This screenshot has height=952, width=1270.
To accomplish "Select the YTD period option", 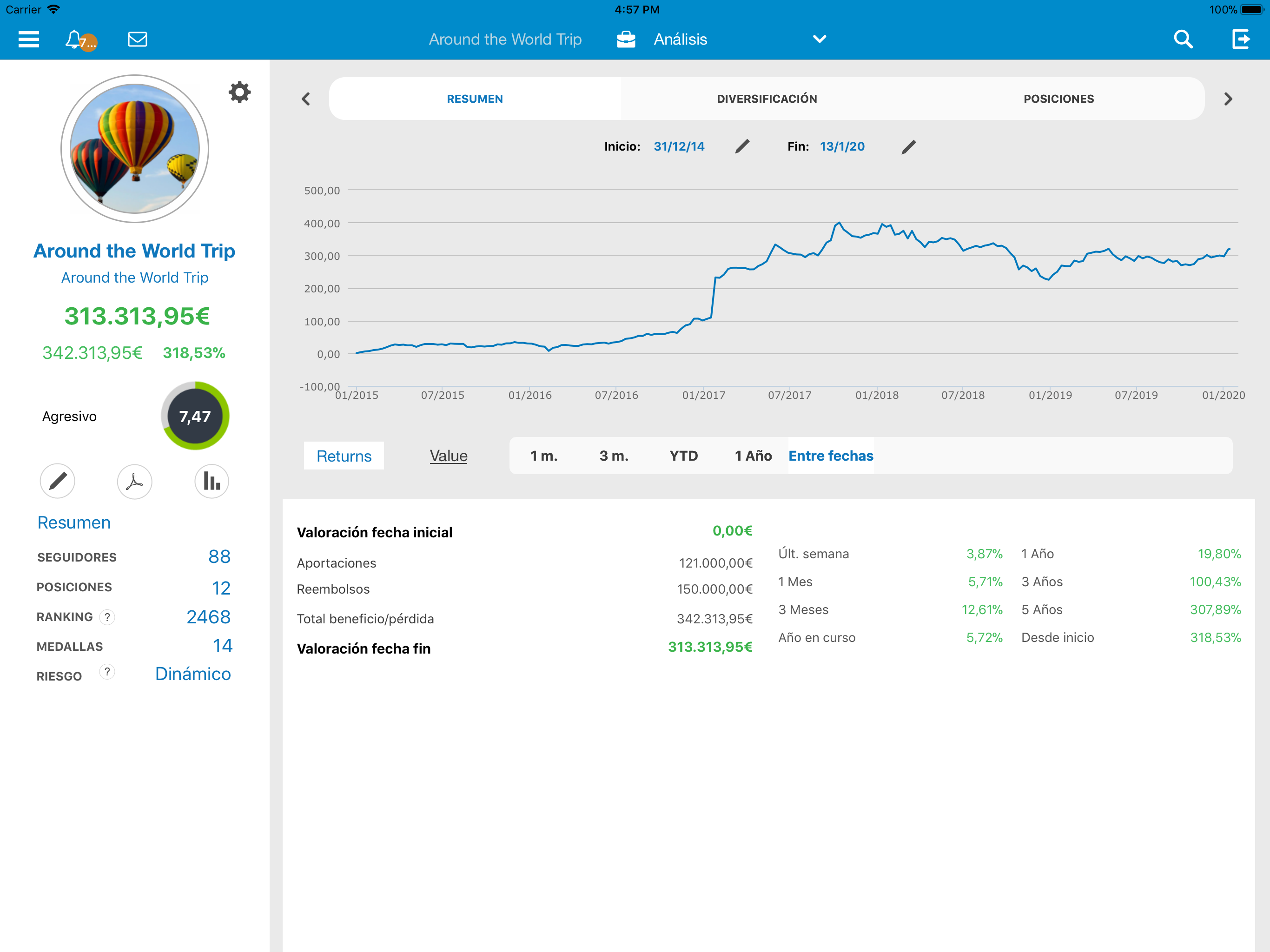I will [x=683, y=456].
